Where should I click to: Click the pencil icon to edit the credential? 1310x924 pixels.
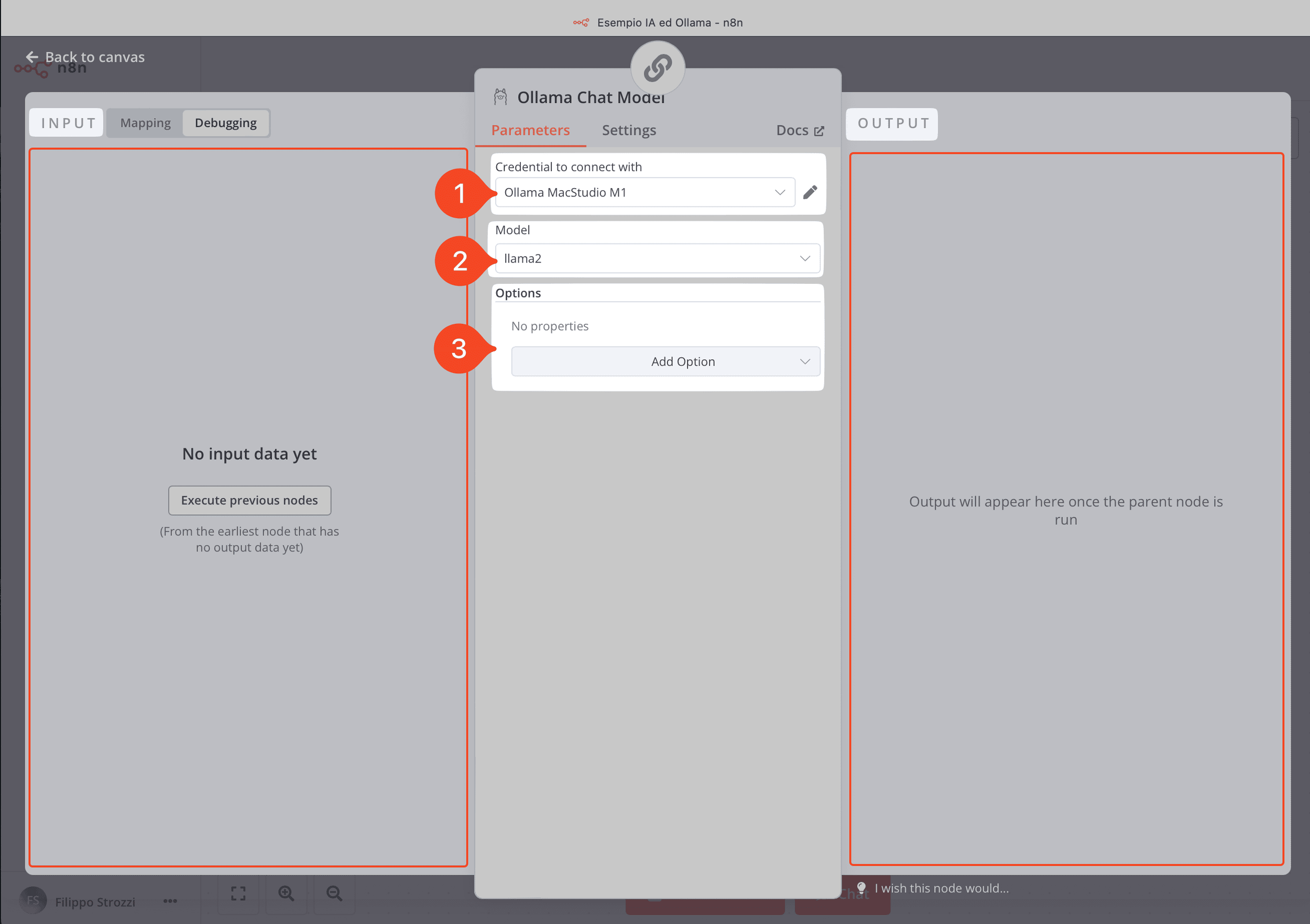[810, 192]
